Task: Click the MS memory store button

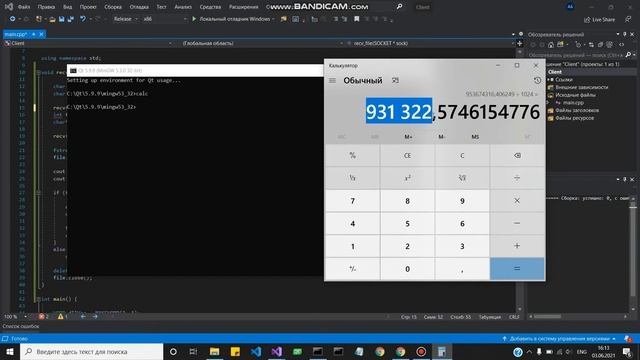Action: 475,137
